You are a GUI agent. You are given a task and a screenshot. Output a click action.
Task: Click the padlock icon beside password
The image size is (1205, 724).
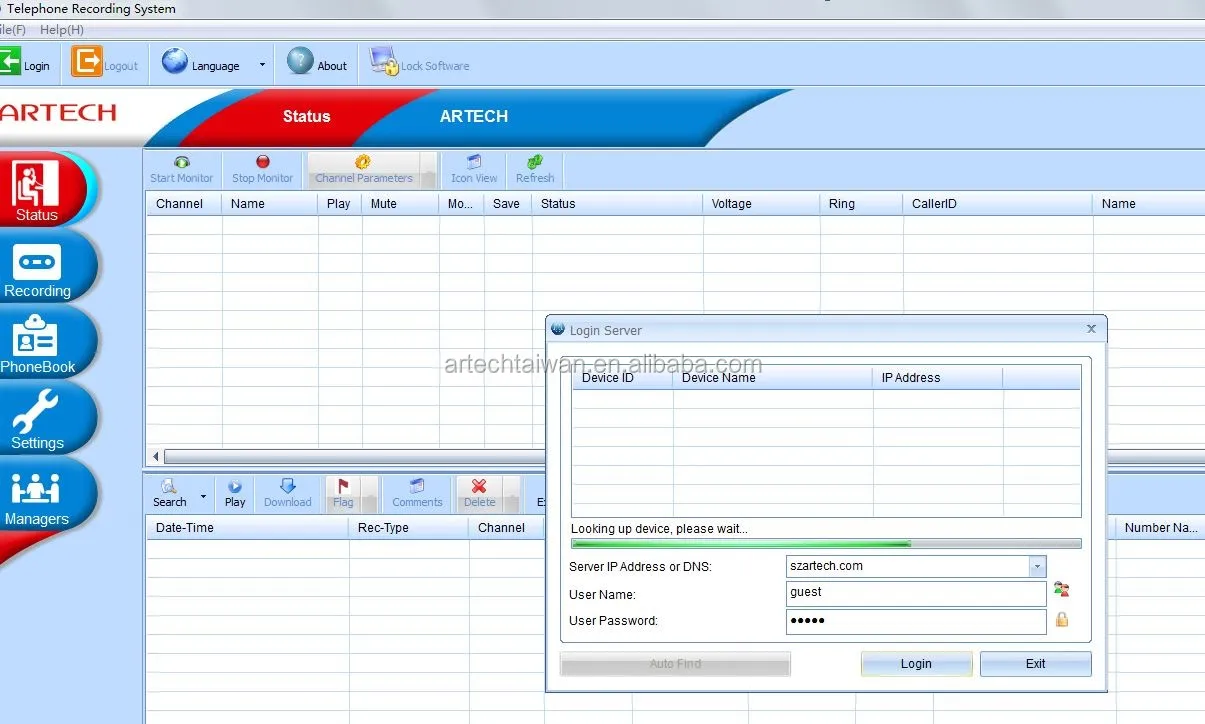tap(1061, 620)
